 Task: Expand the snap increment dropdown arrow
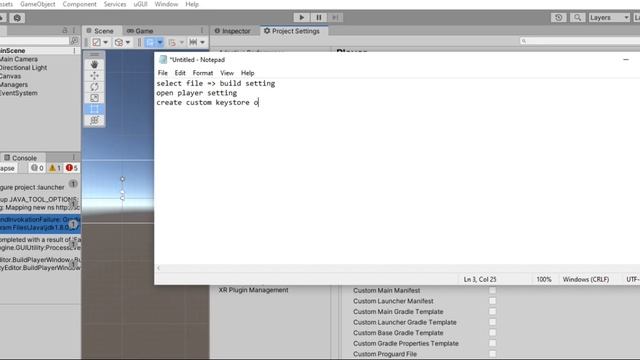click(182, 42)
